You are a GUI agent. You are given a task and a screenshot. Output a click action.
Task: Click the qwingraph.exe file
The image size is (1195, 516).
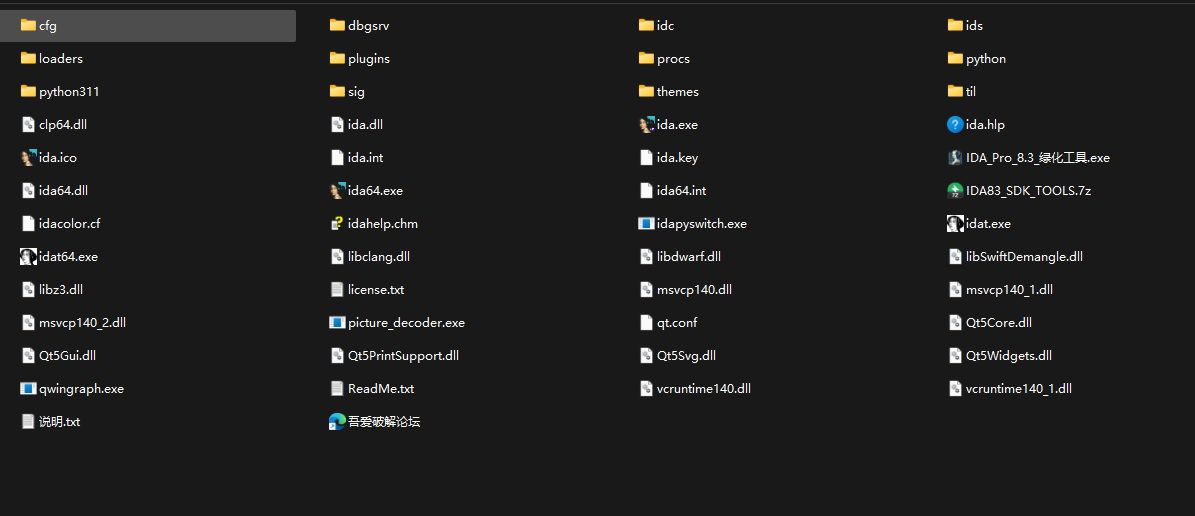[72, 389]
